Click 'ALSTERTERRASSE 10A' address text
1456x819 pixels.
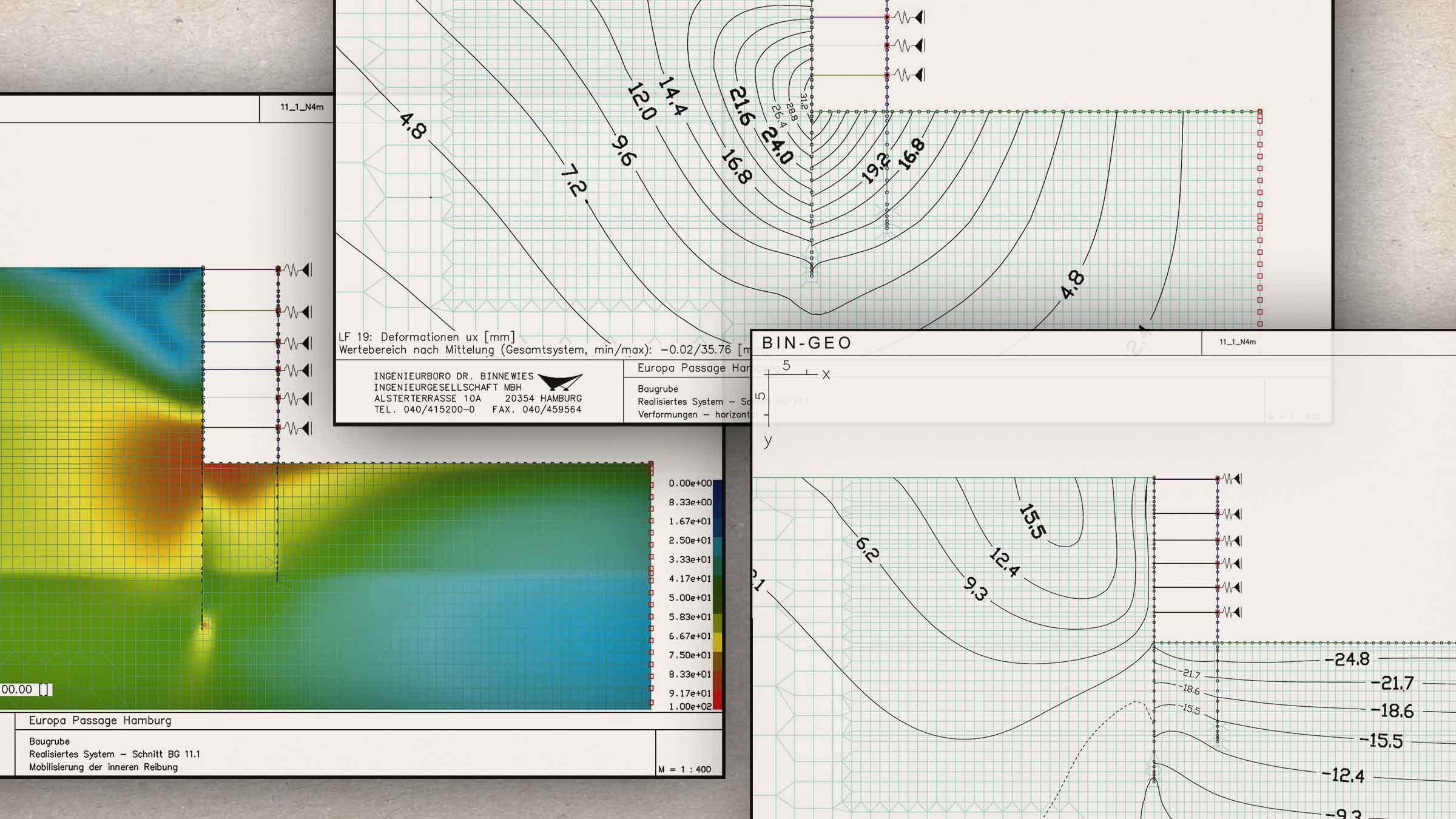pos(428,399)
